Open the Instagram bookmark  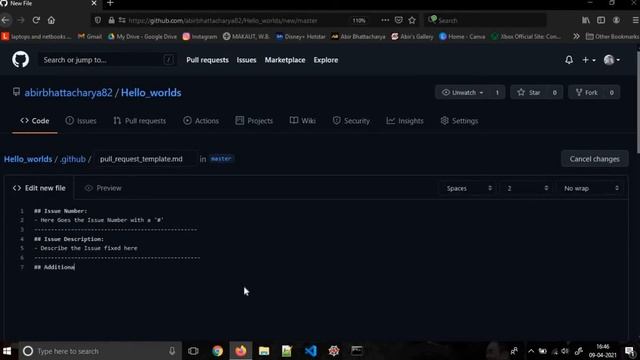coord(200,36)
